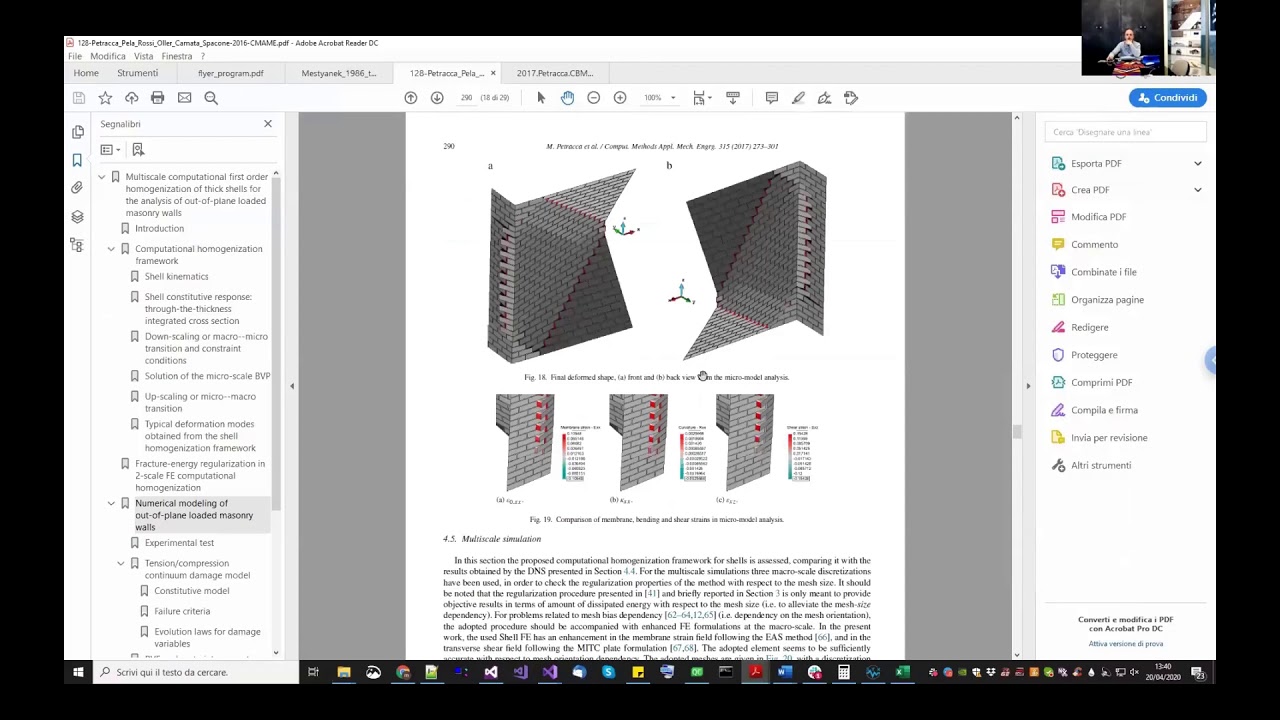The image size is (1280, 720).
Task: Zoom in with the plus icon
Action: click(x=620, y=98)
